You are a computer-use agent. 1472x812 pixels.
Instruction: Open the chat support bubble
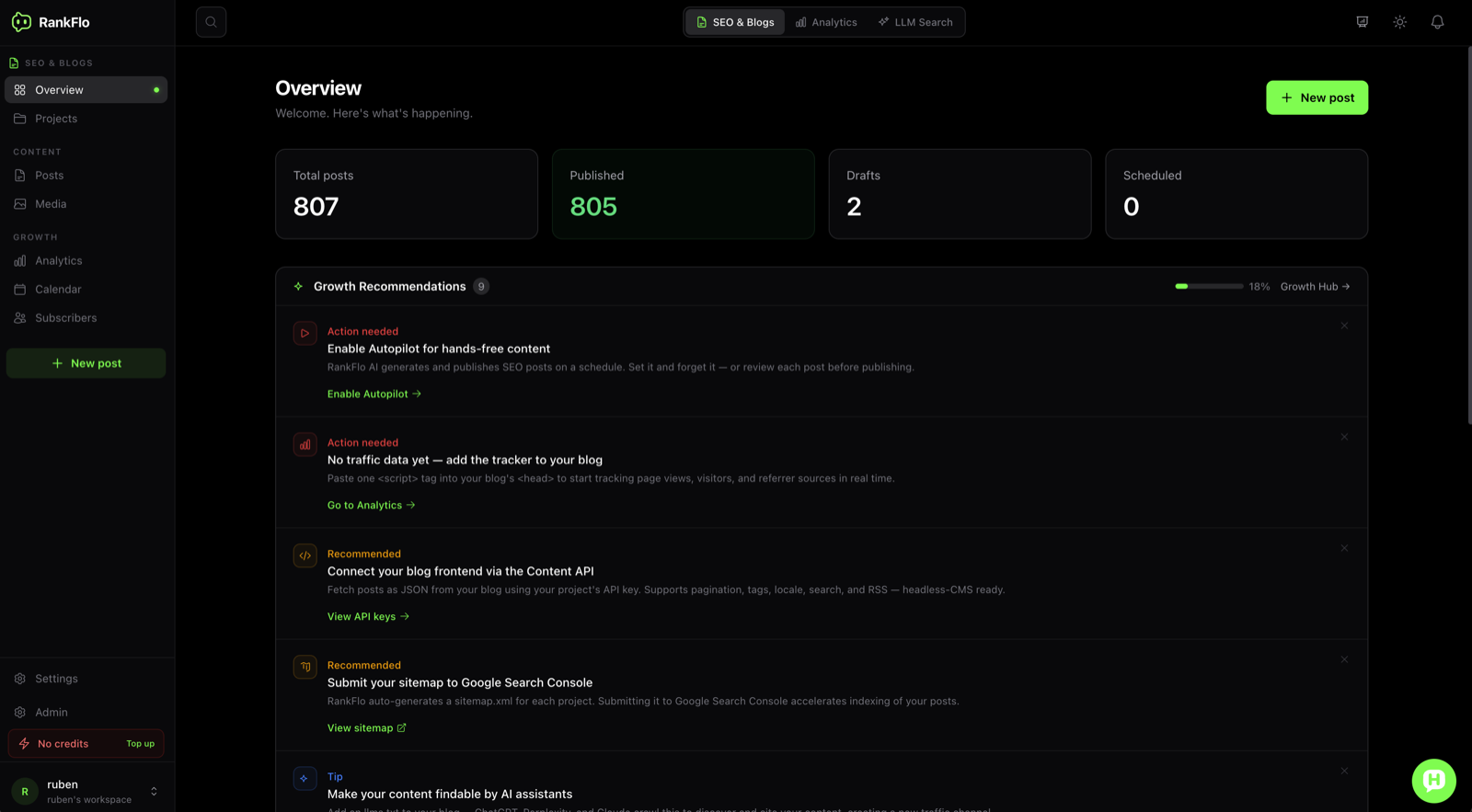tap(1433, 781)
